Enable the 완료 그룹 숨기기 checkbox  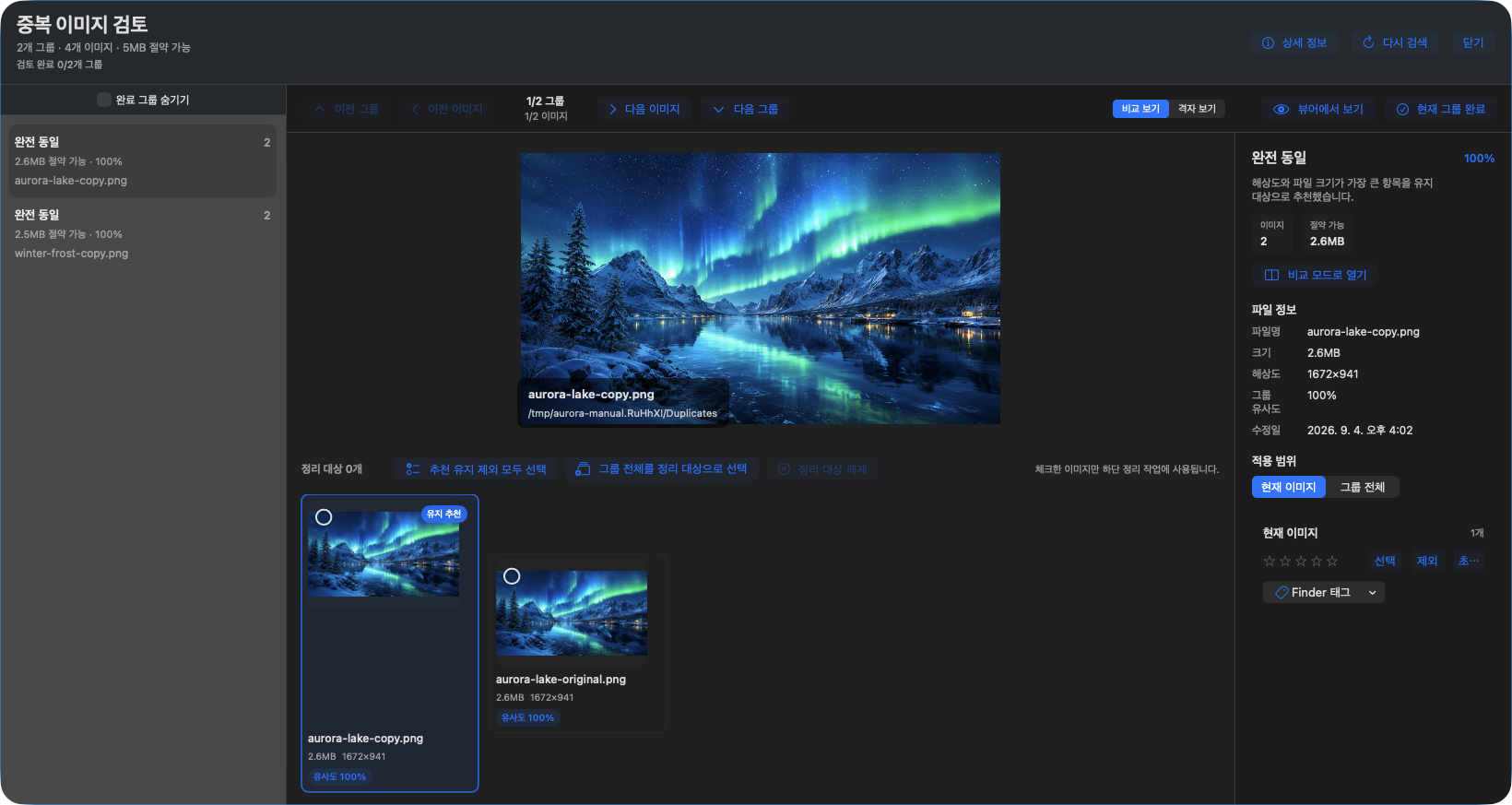[104, 100]
